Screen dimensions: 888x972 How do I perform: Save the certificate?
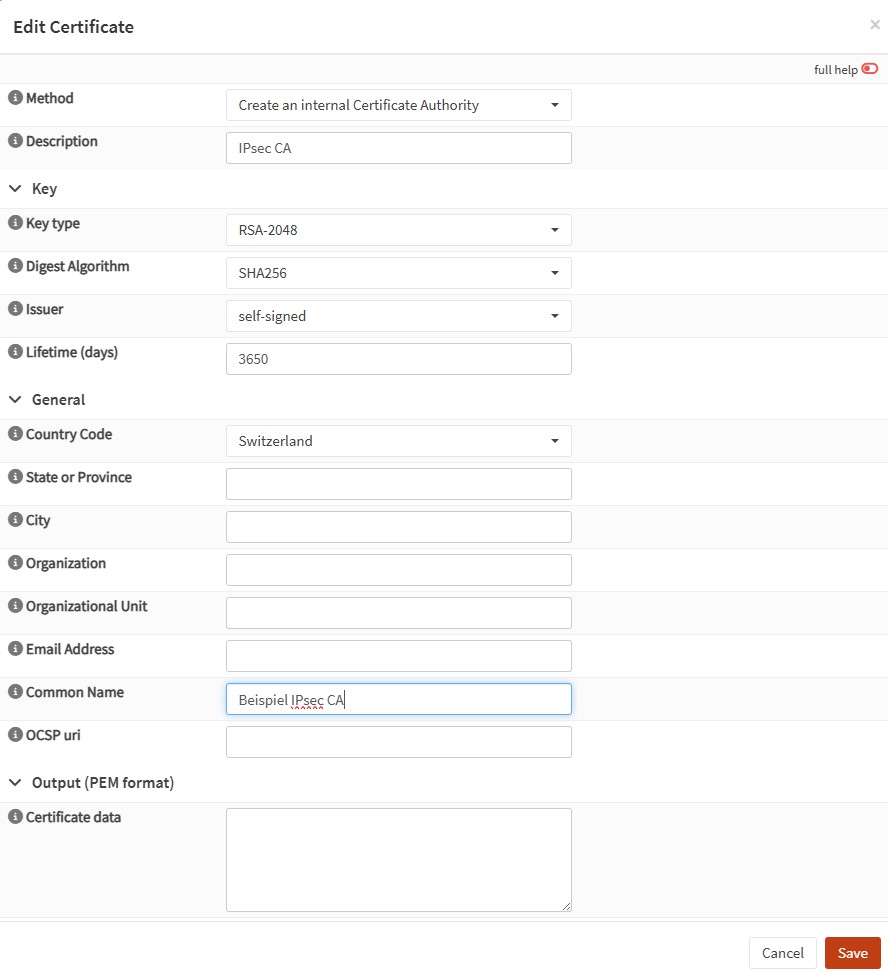[x=852, y=953]
